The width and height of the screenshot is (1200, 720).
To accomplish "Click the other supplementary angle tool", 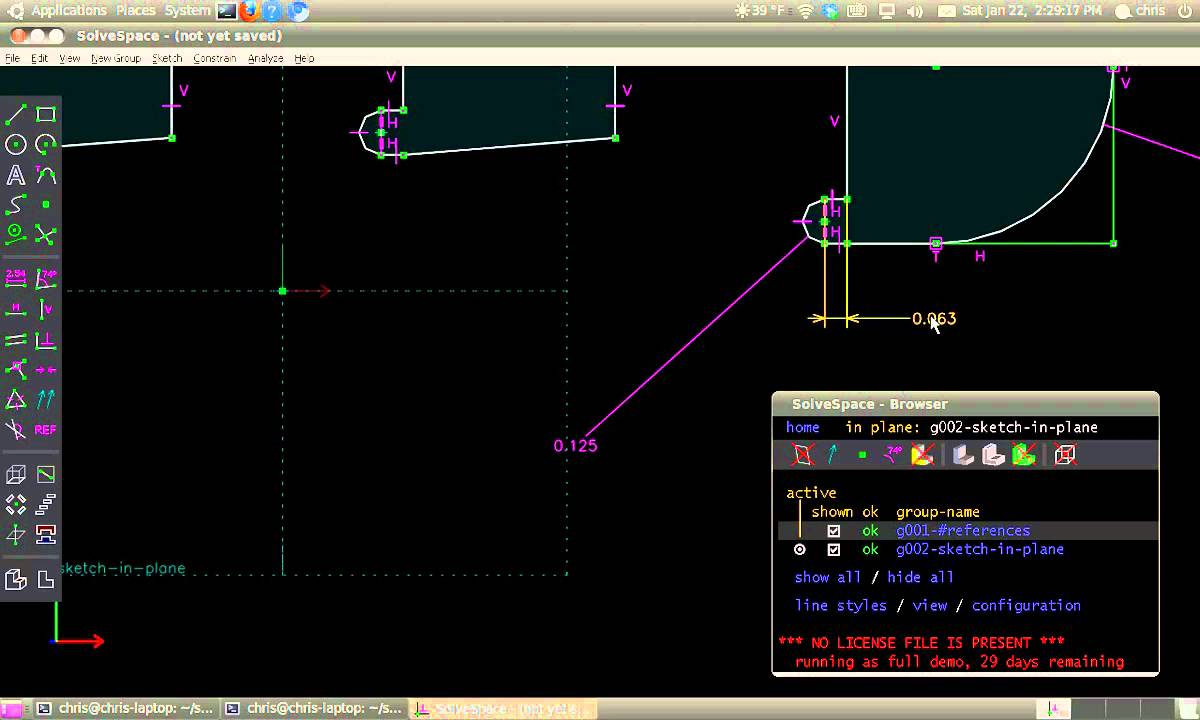I will (16, 430).
